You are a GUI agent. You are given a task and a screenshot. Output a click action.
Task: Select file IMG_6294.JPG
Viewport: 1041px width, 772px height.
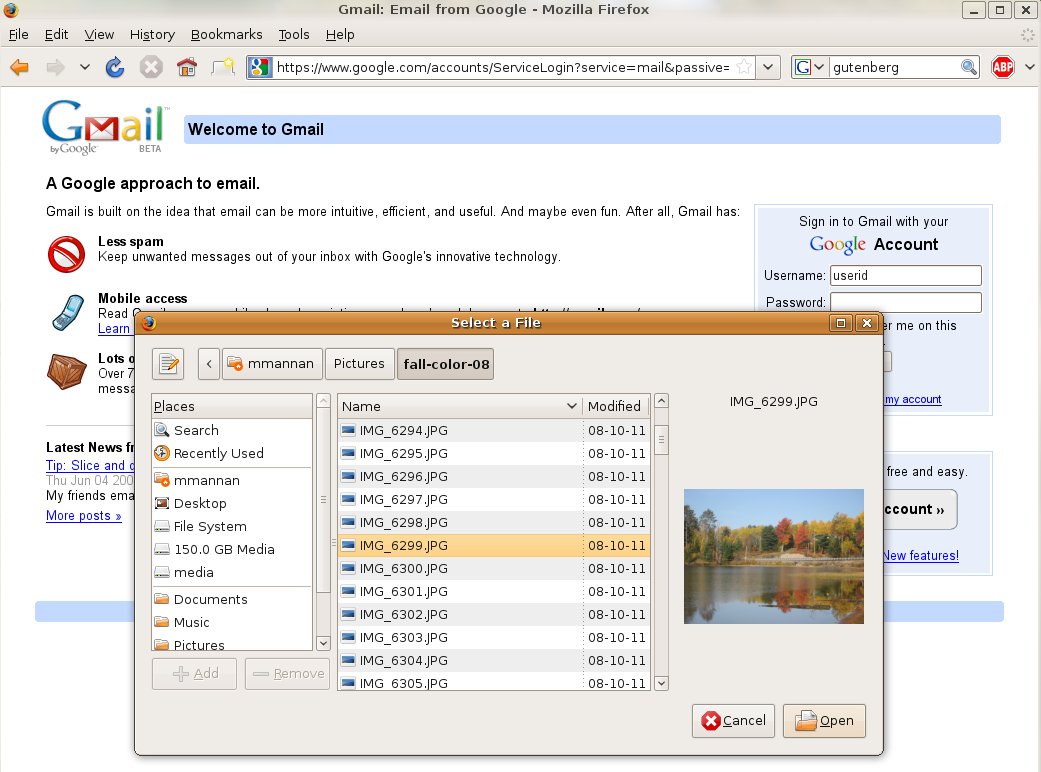click(493, 430)
